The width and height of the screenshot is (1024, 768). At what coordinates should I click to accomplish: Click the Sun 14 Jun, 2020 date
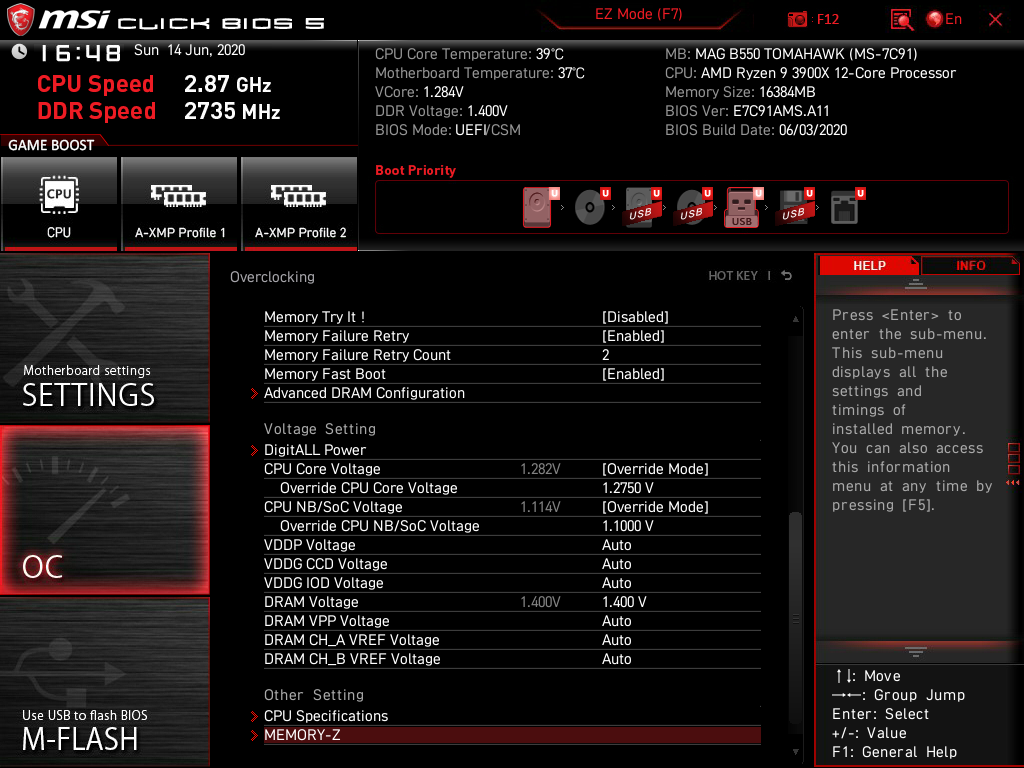[x=189, y=50]
